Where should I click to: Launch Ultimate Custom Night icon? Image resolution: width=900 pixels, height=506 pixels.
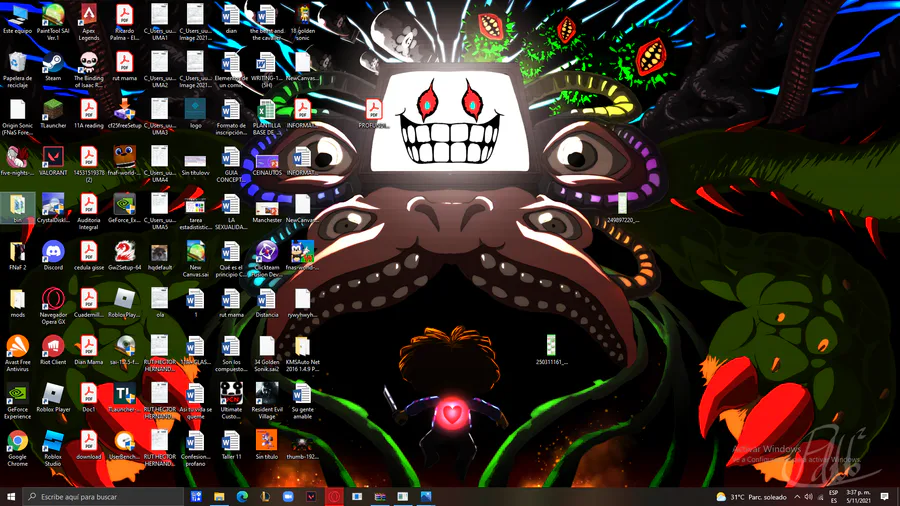point(231,402)
